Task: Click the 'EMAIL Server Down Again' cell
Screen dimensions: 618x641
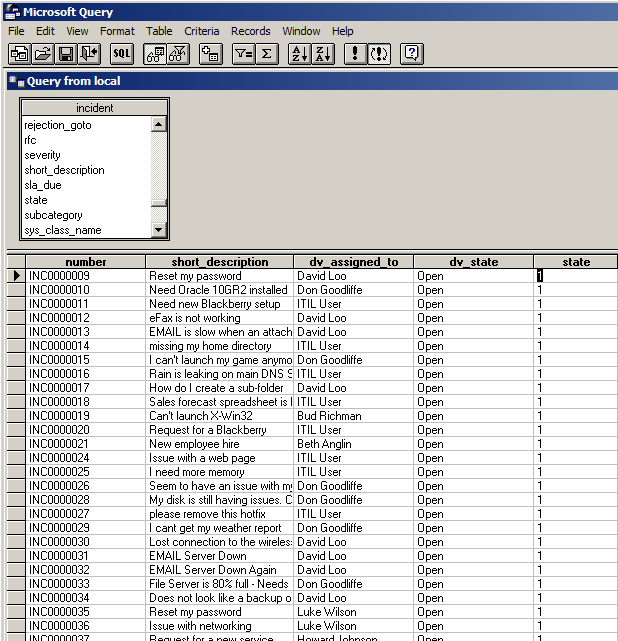Action: click(219, 570)
